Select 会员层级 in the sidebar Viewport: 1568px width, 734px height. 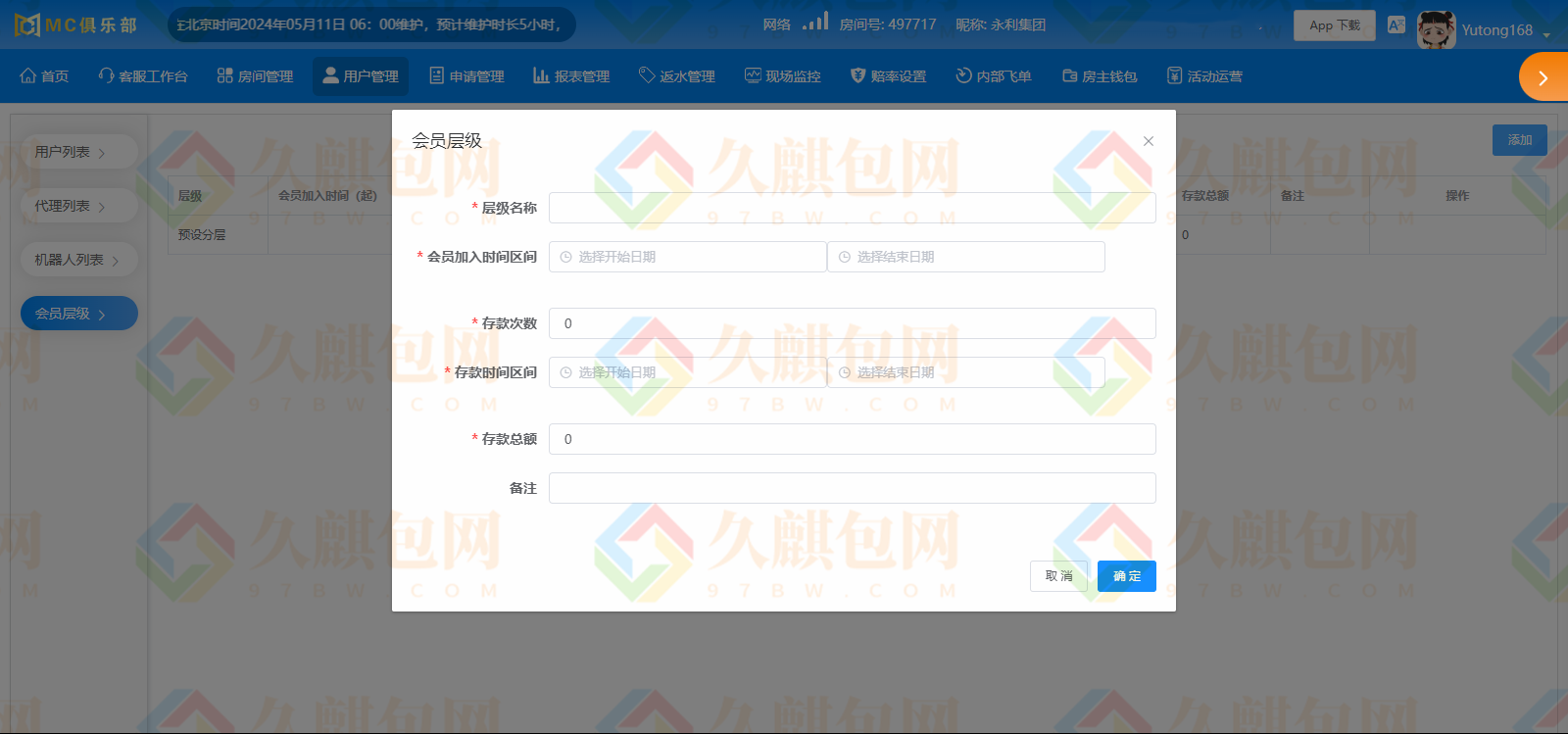[78, 314]
